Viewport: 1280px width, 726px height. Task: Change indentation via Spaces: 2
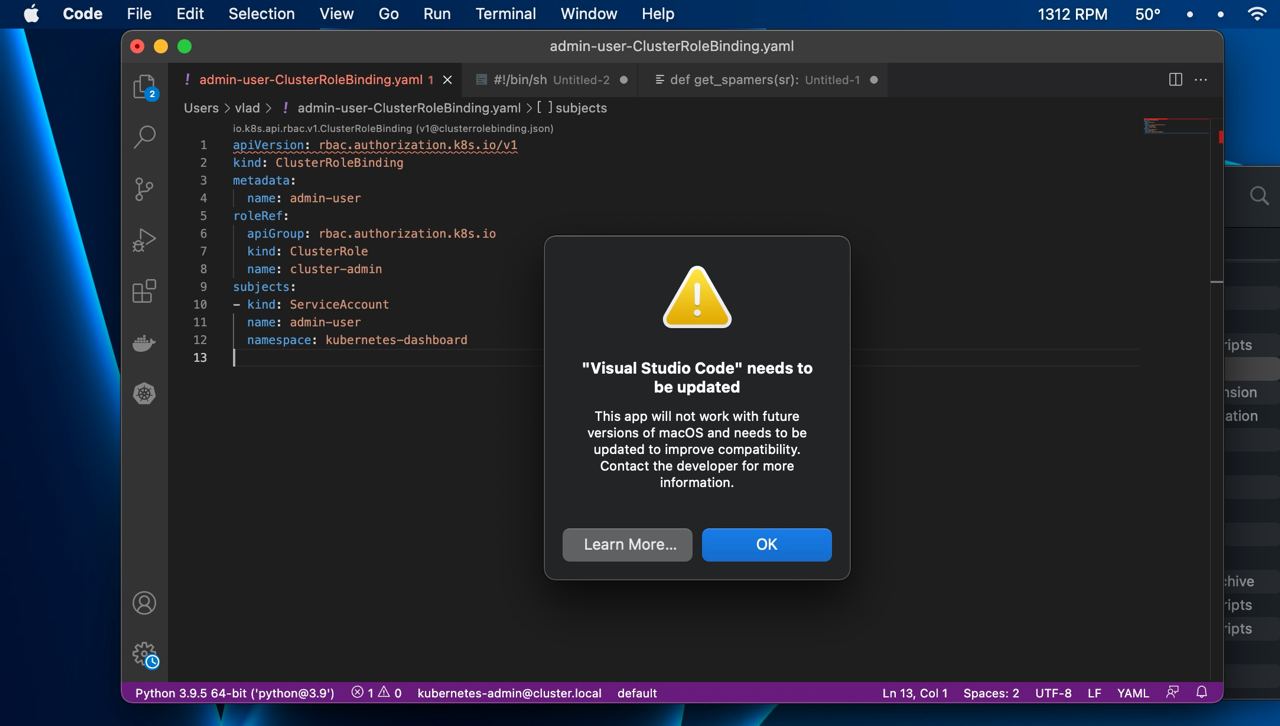(991, 693)
